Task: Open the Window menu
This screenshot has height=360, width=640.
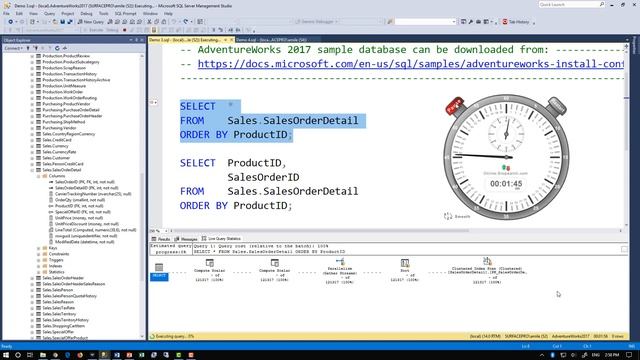Action: [150, 13]
